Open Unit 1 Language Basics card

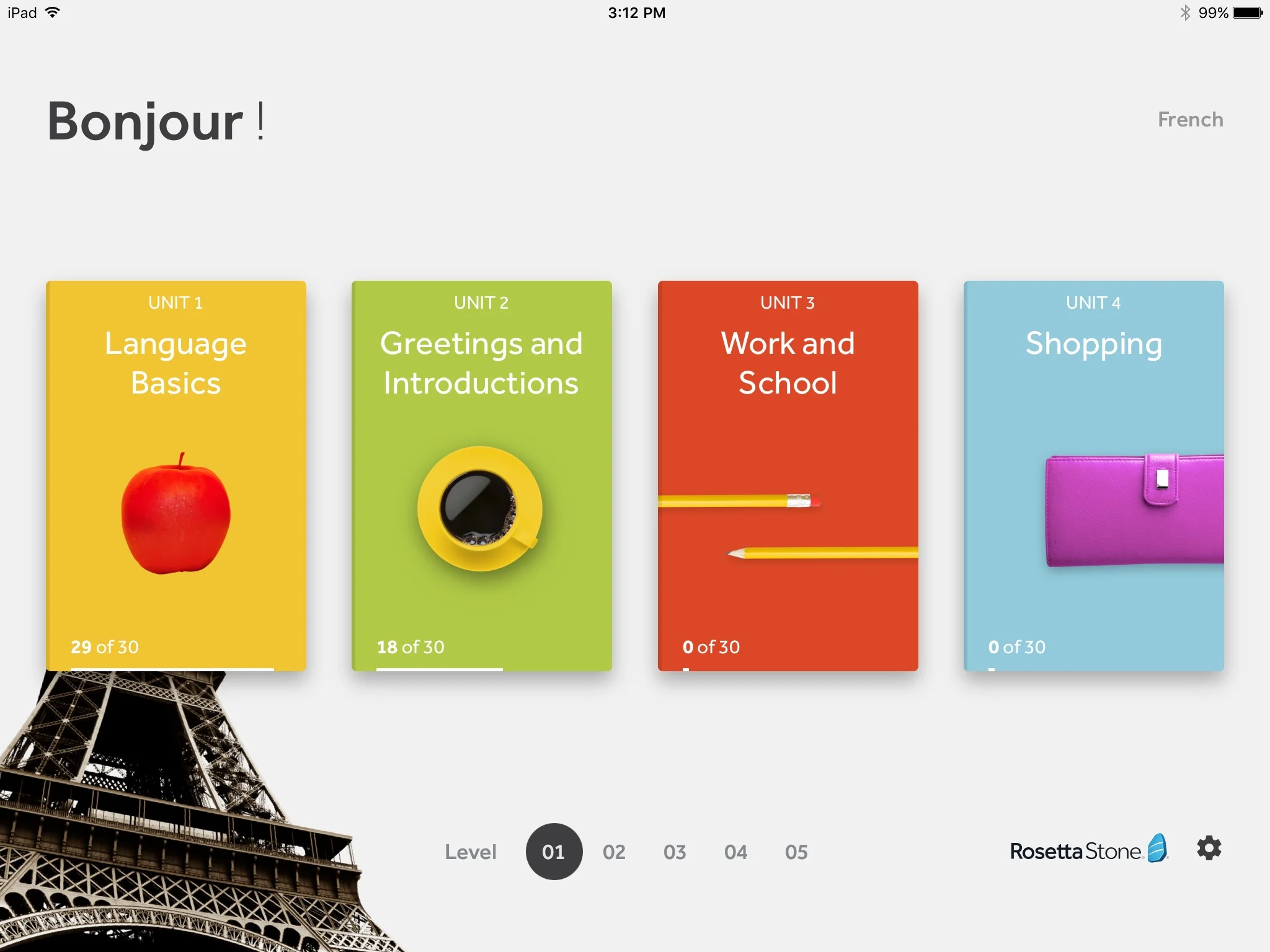point(176,476)
